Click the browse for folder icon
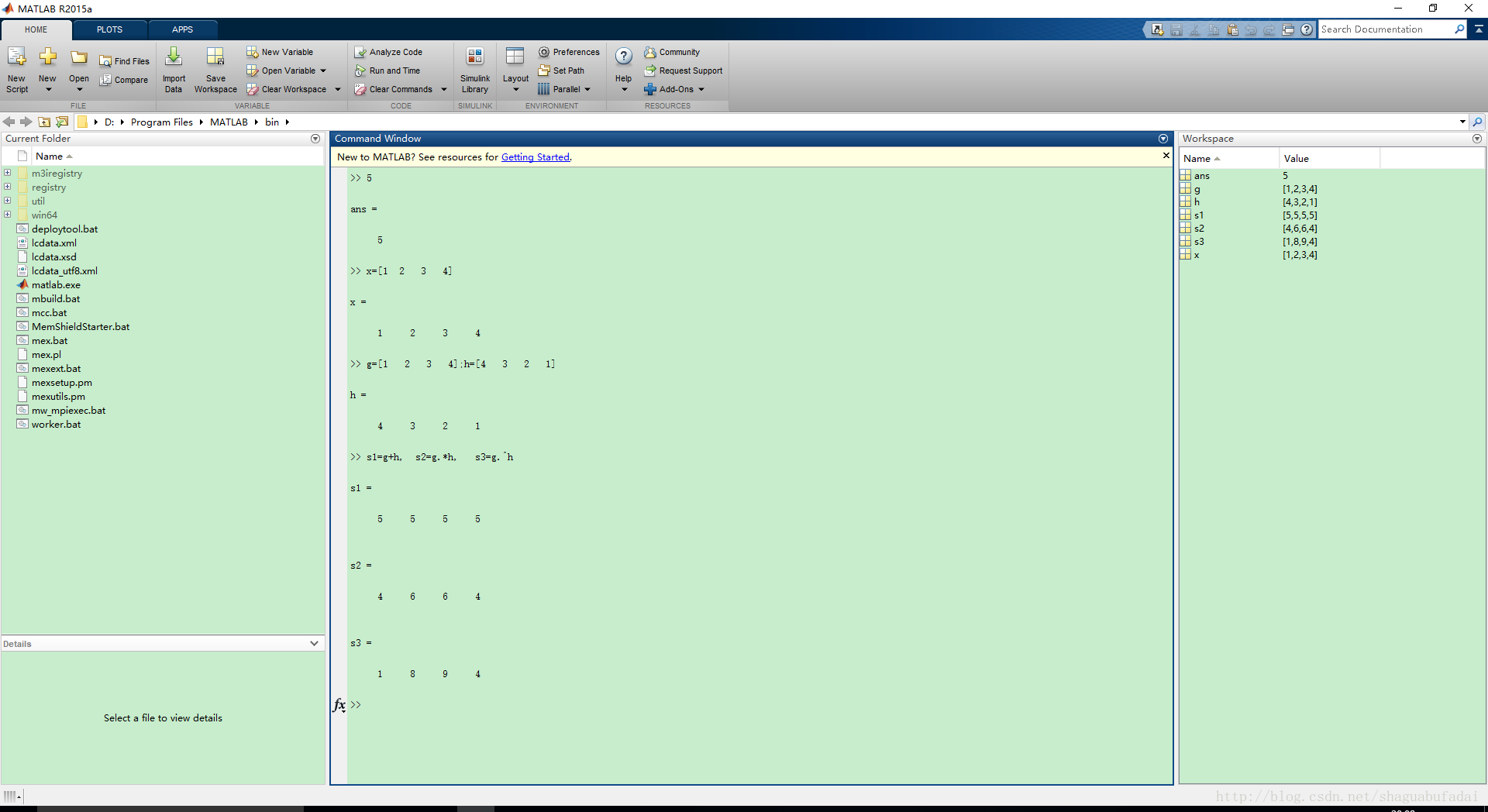Screen dimensions: 1488x812 coord(62,122)
